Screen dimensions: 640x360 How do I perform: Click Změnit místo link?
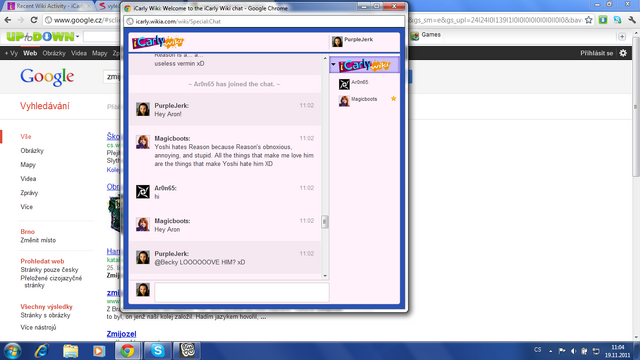(38, 240)
